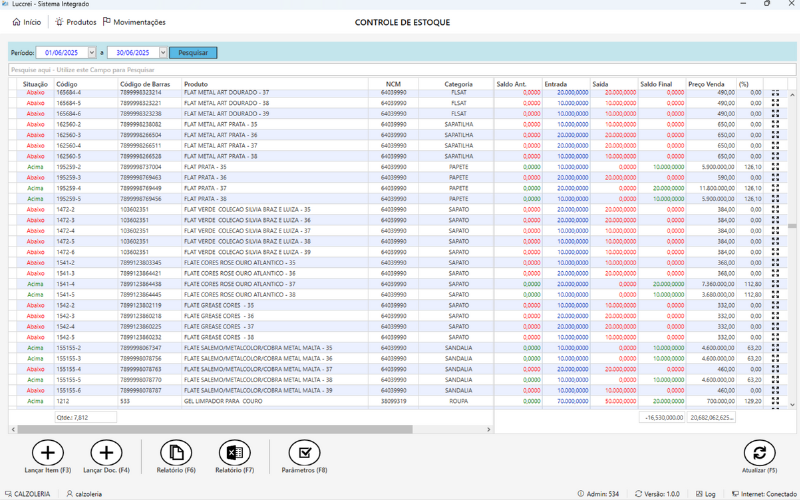Click CALZOLERIA company in status bar

(28, 494)
